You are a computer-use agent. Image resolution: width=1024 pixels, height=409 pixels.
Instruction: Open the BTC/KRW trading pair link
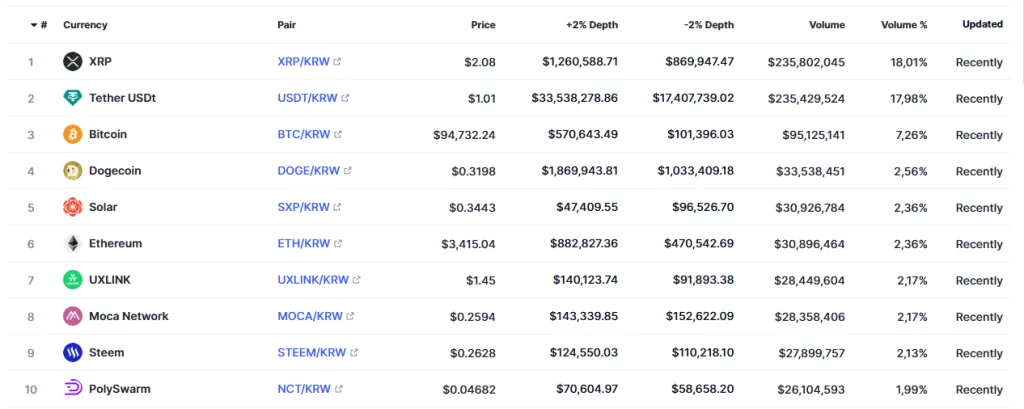[x=303, y=134]
